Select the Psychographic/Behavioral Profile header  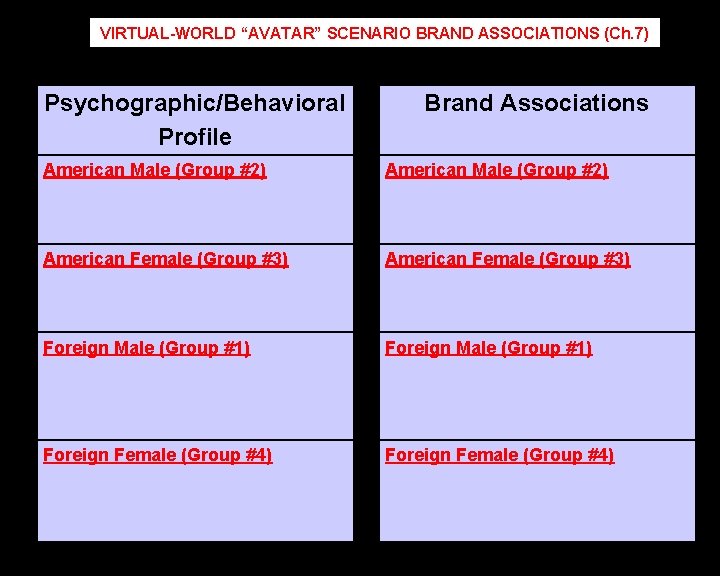[195, 120]
